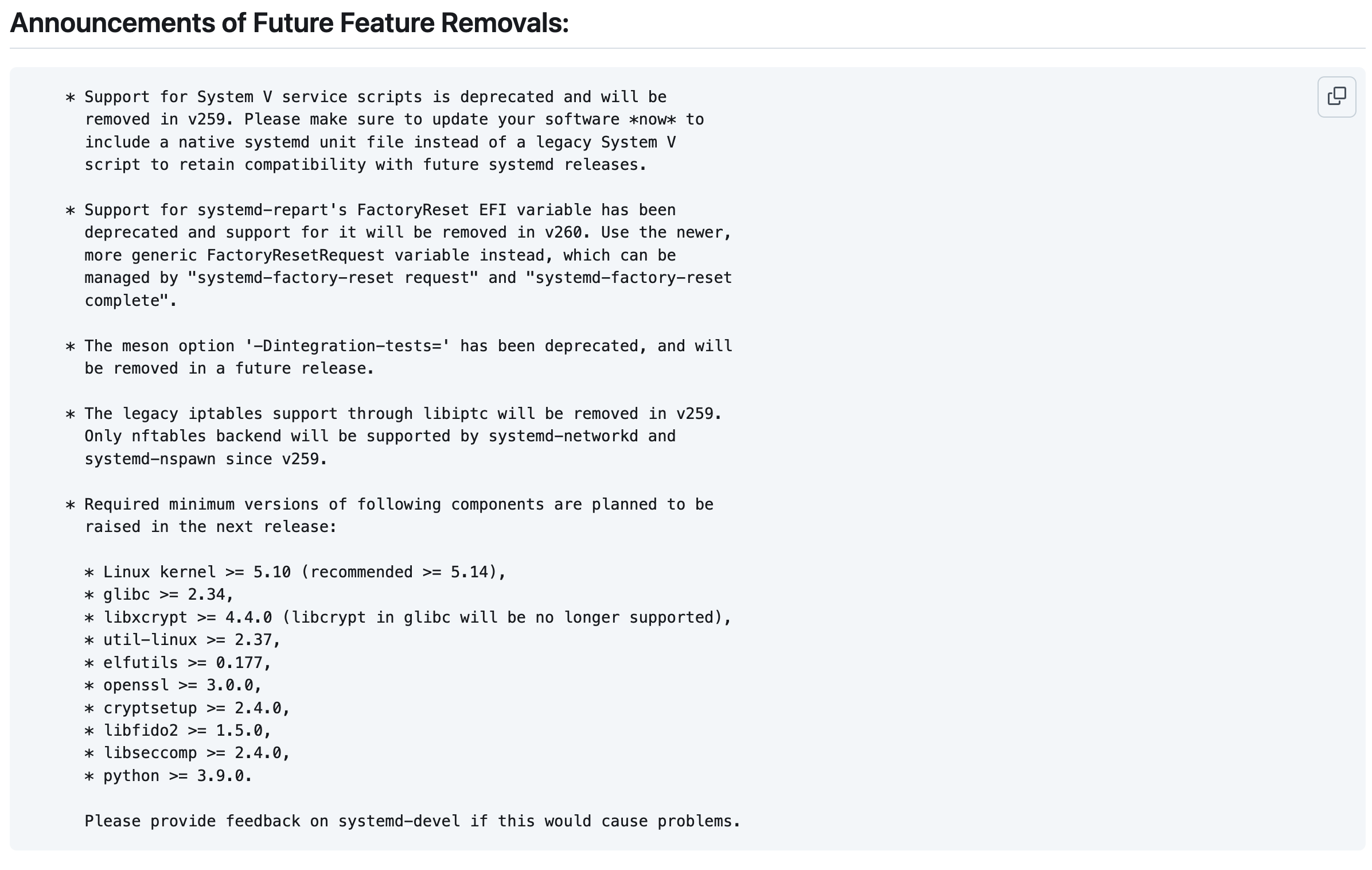Click the util-linux >= 2.37 entry

(192, 640)
